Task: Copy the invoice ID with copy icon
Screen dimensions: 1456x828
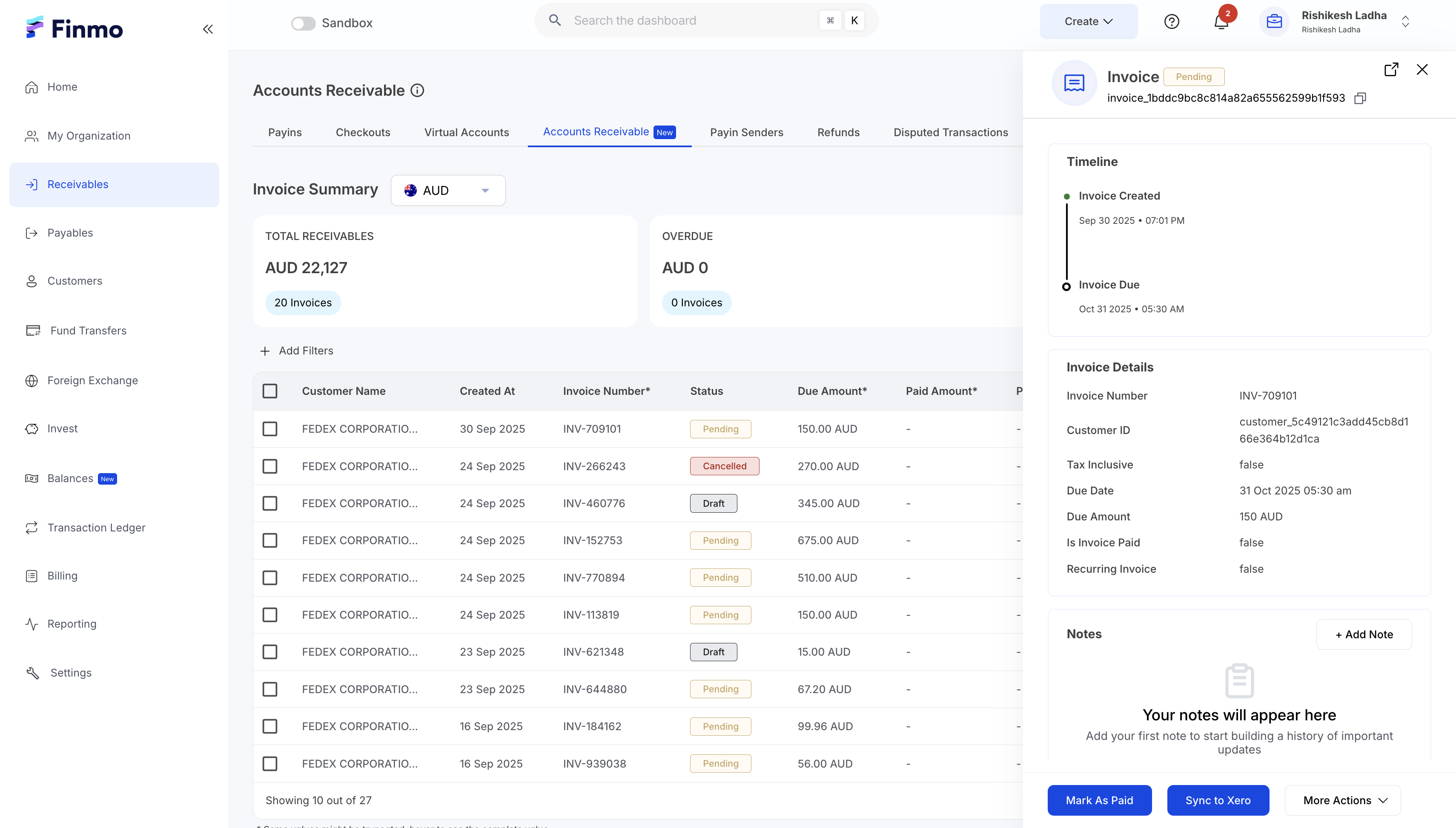Action: [1360, 98]
